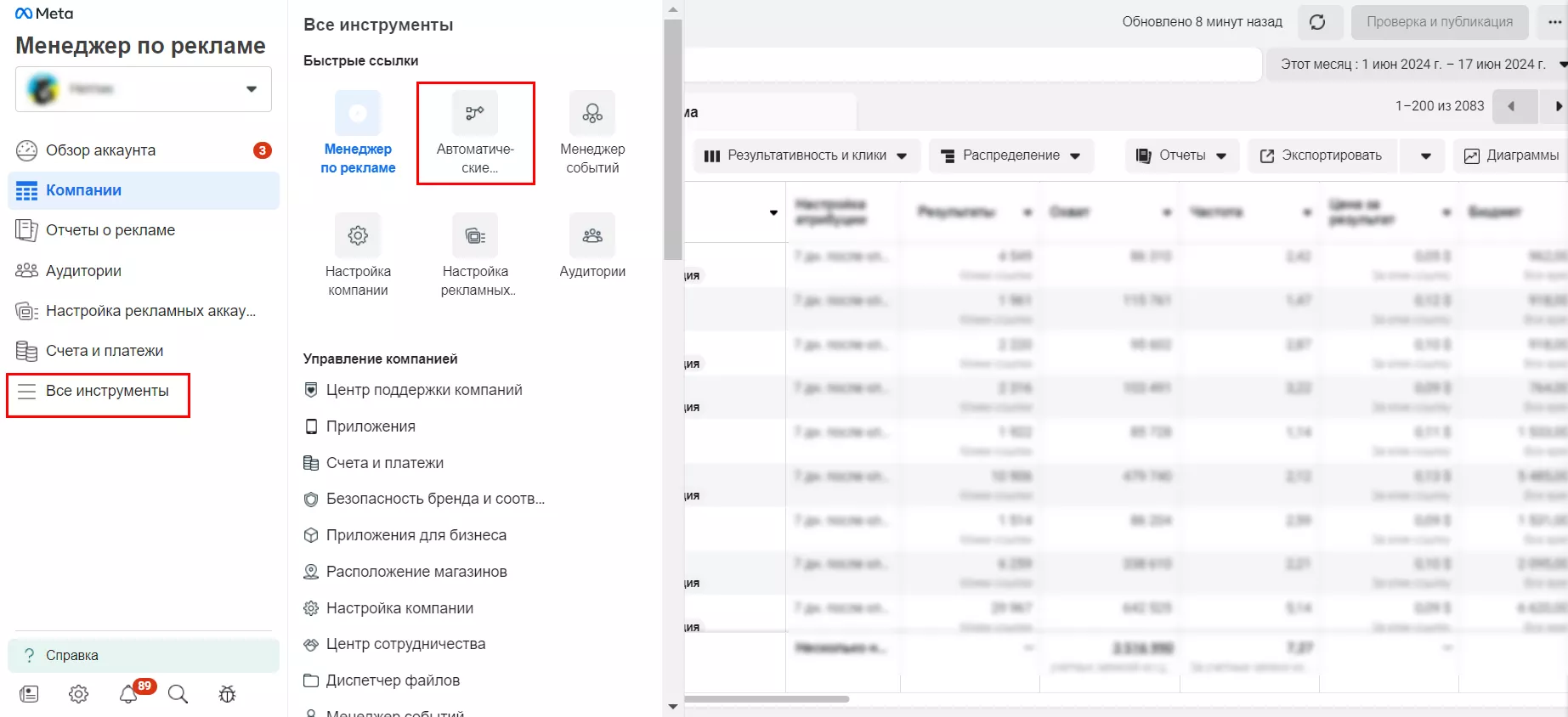This screenshot has width=1568, height=717.
Task: Open Справка help item
Action: tap(144, 656)
